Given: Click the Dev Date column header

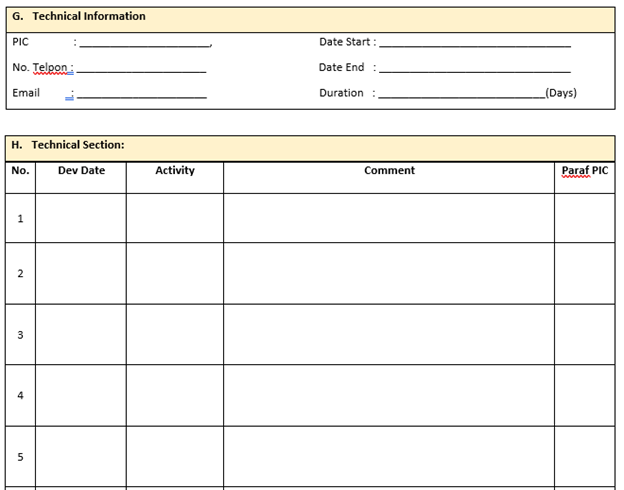Looking at the screenshot, I should click(x=81, y=170).
